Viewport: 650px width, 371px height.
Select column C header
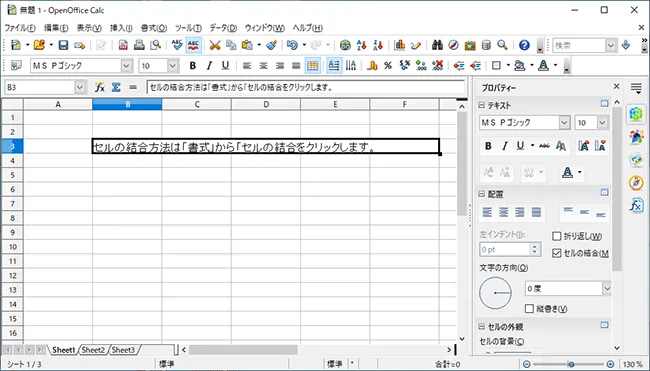coord(196,104)
